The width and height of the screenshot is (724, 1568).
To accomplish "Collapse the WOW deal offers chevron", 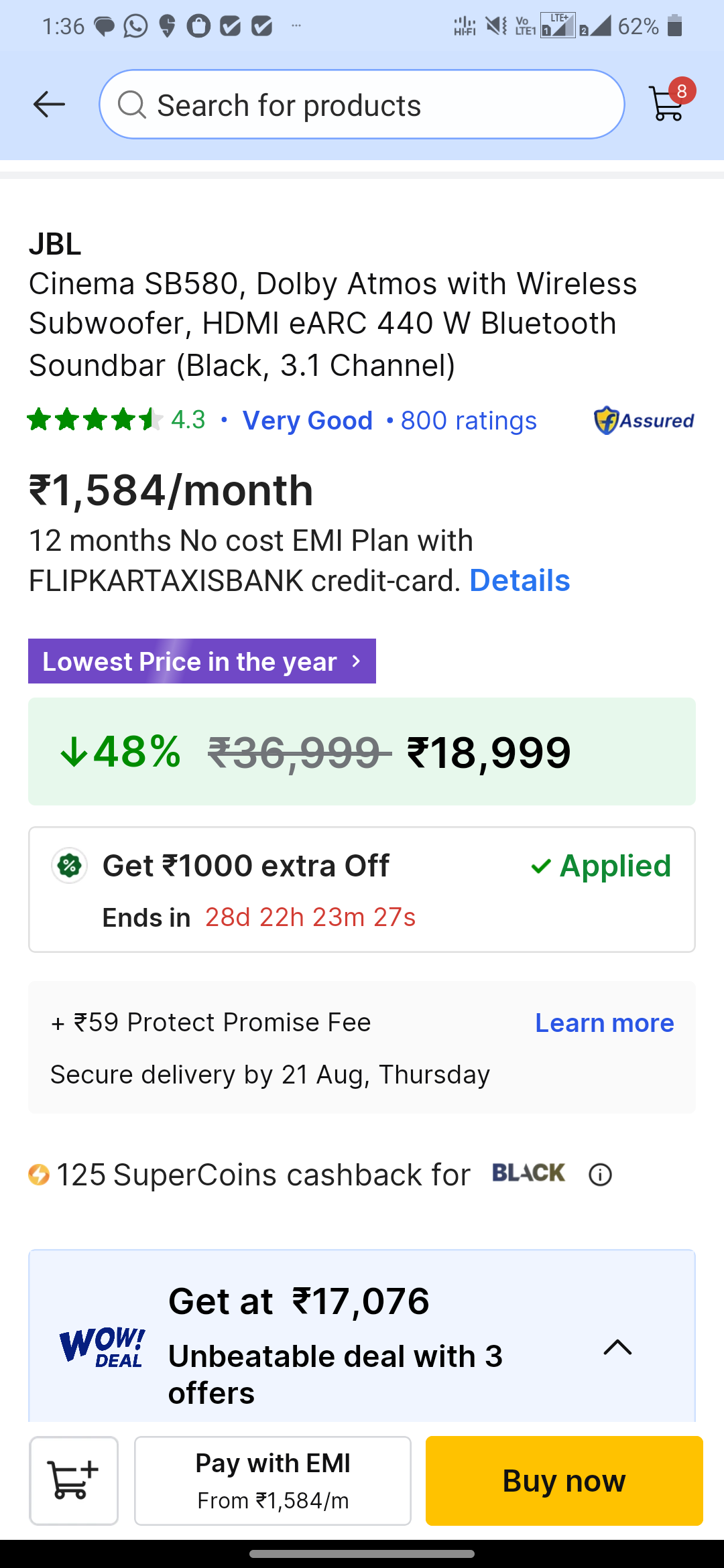I will pos(617,1347).
